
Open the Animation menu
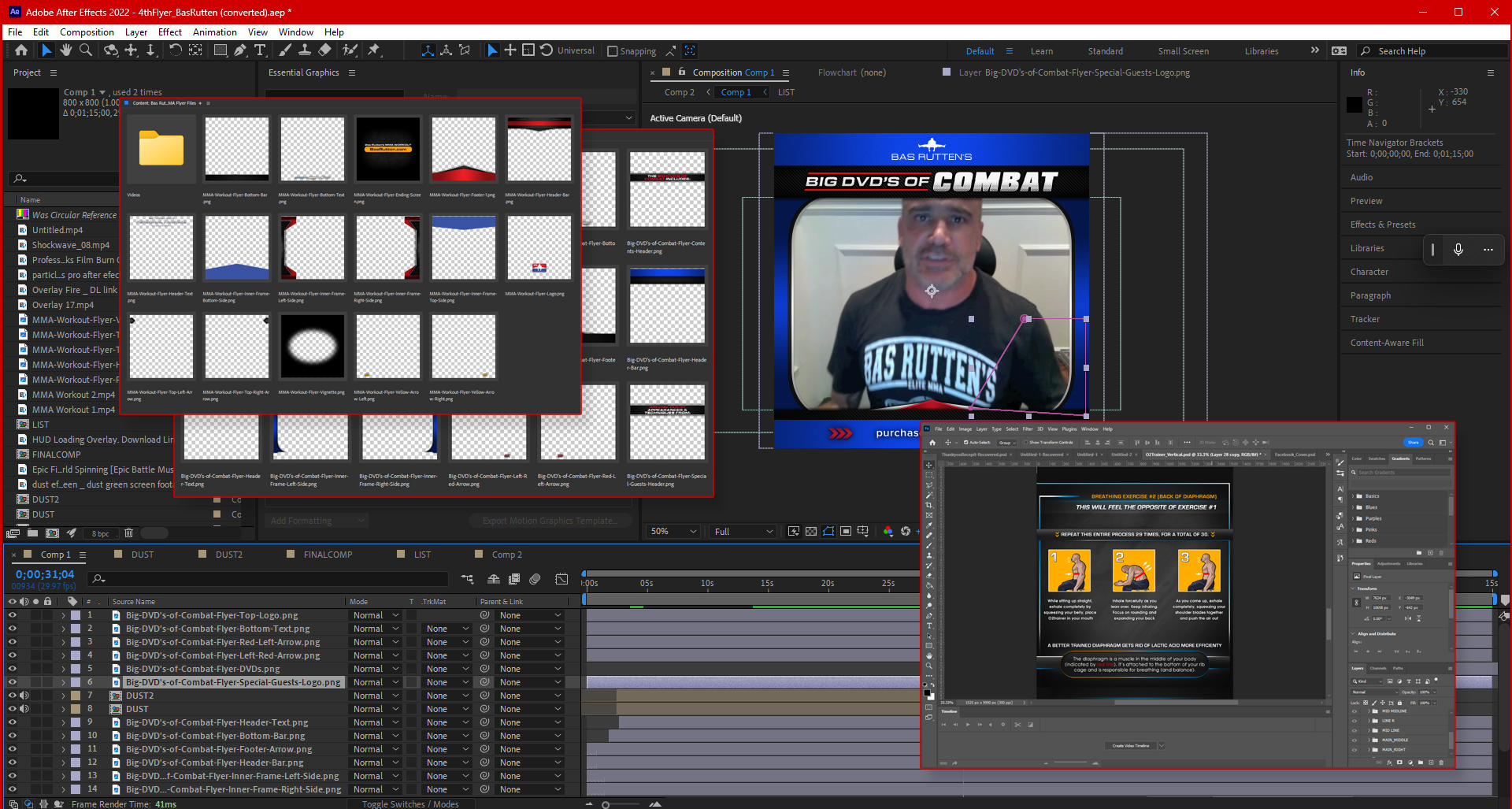[214, 32]
